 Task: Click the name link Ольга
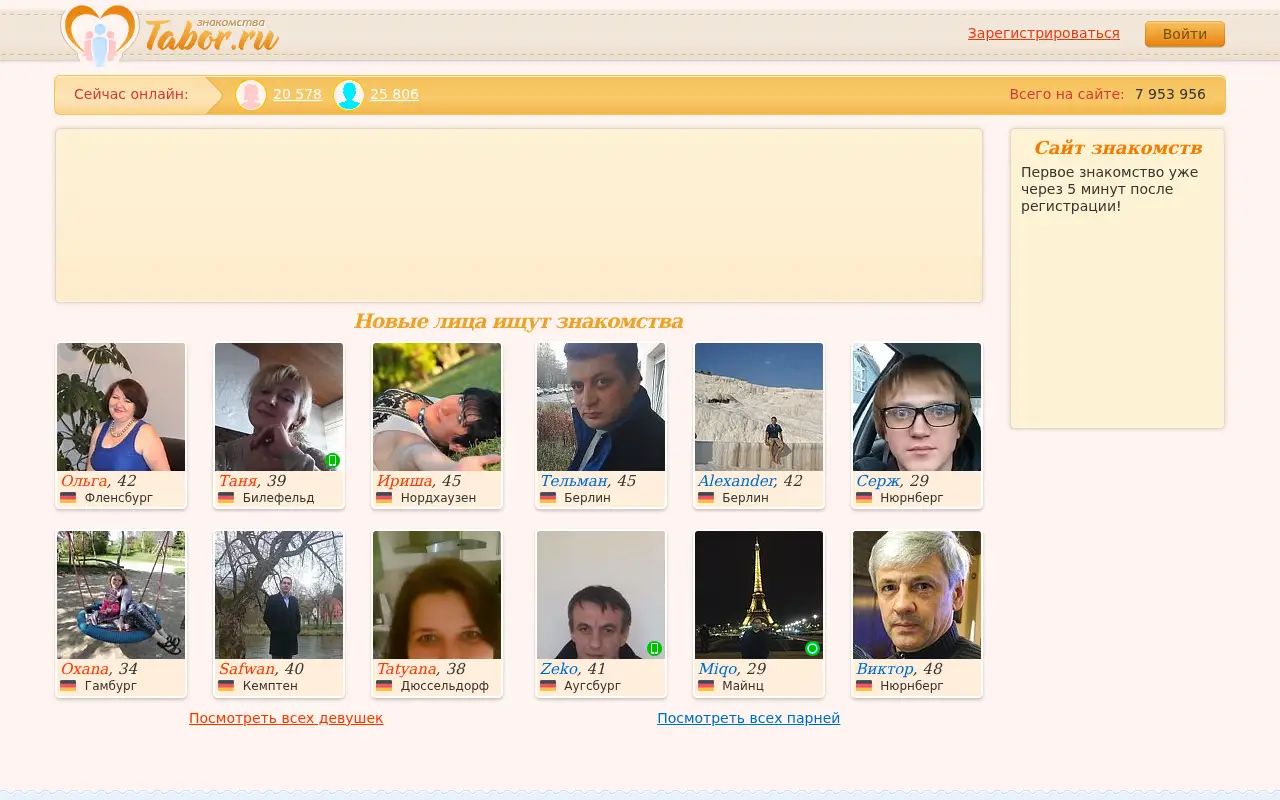point(84,481)
